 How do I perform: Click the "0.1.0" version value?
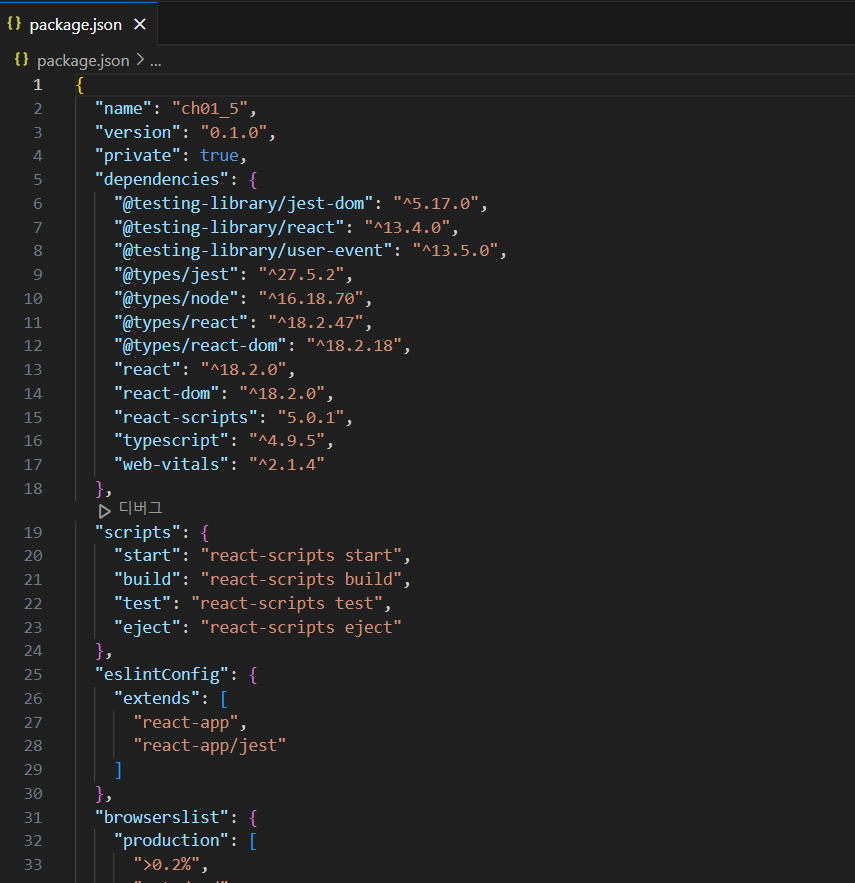point(234,132)
